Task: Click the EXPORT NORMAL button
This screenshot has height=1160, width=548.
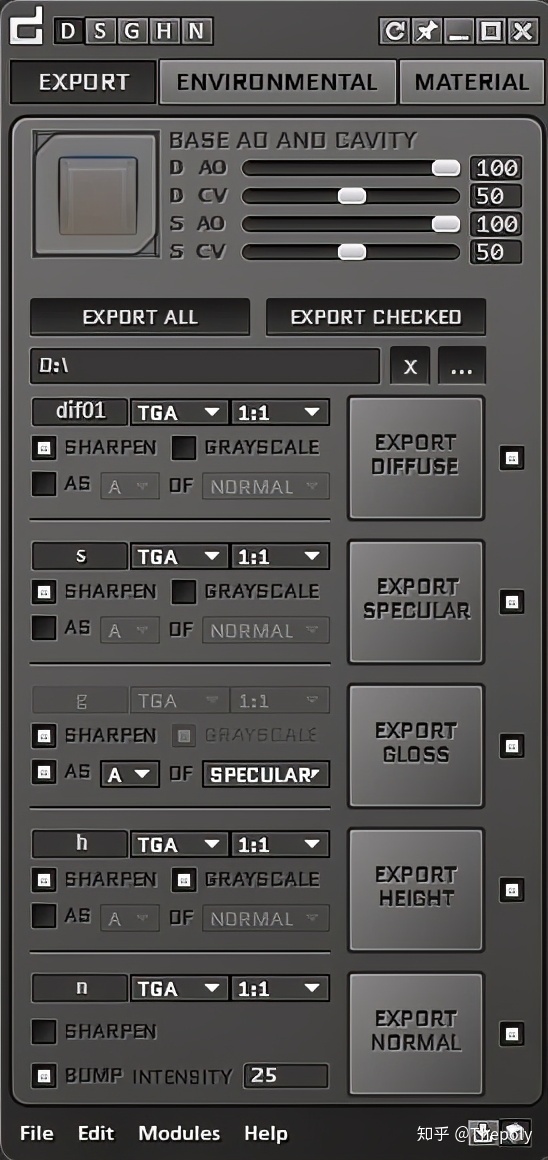Action: point(416,1030)
